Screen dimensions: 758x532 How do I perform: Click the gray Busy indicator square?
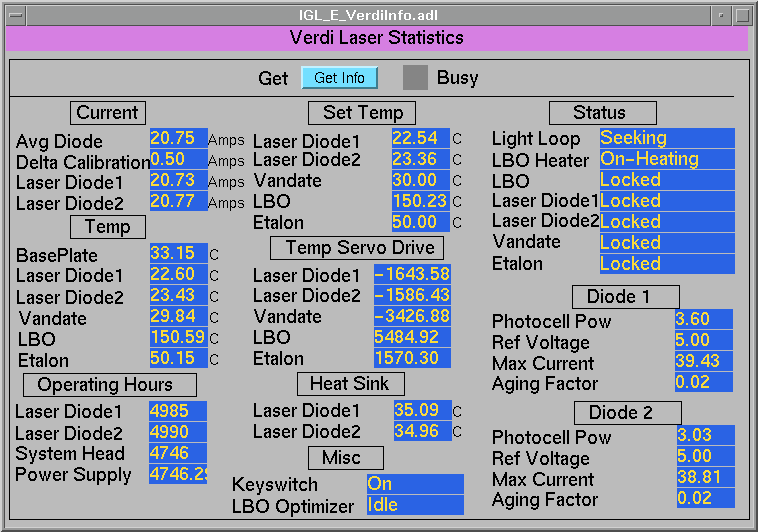tap(415, 77)
